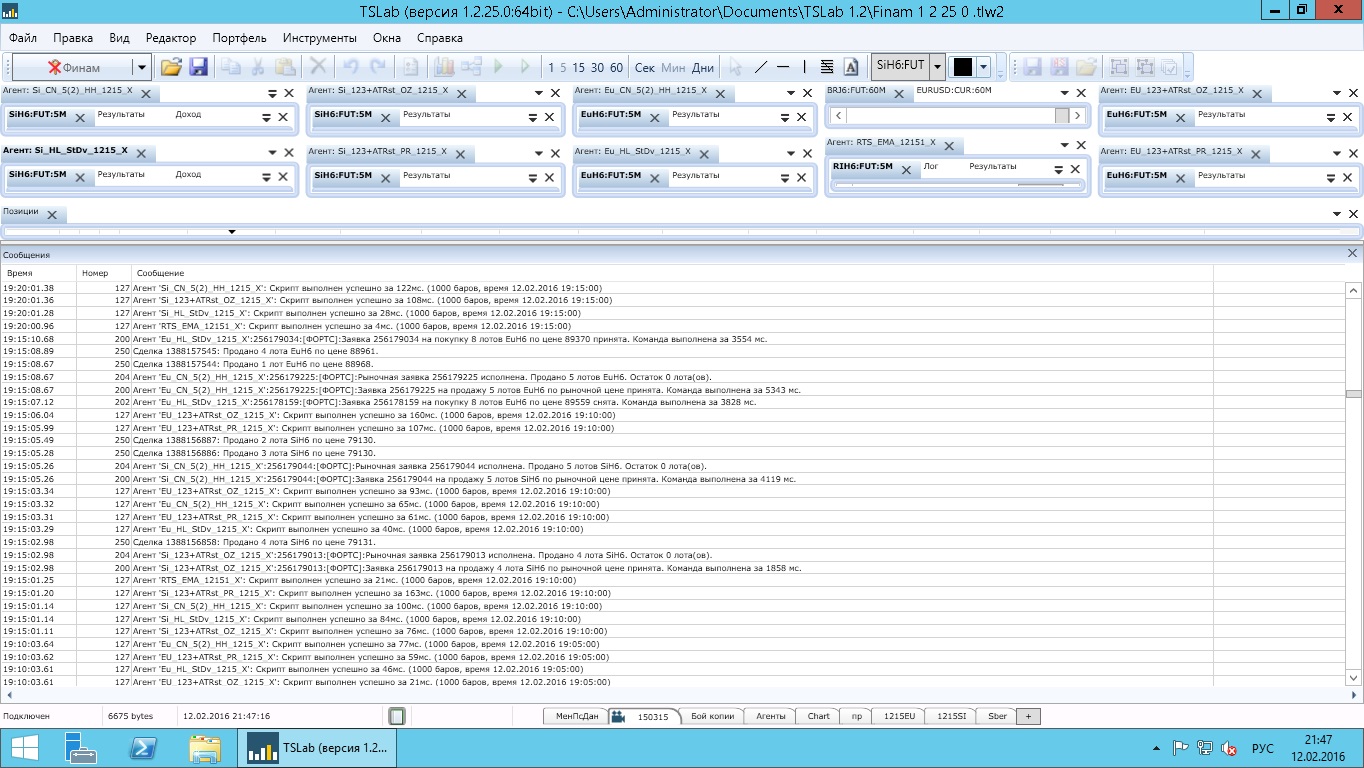Add a new workspace tab with plus
The width and height of the screenshot is (1364, 768).
(x=1029, y=716)
